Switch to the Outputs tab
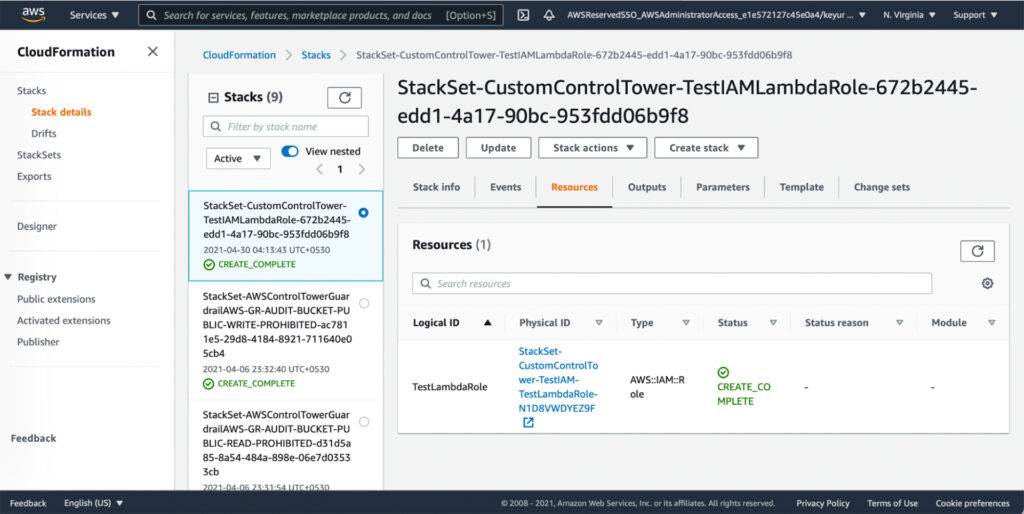The image size is (1024, 514). (647, 187)
